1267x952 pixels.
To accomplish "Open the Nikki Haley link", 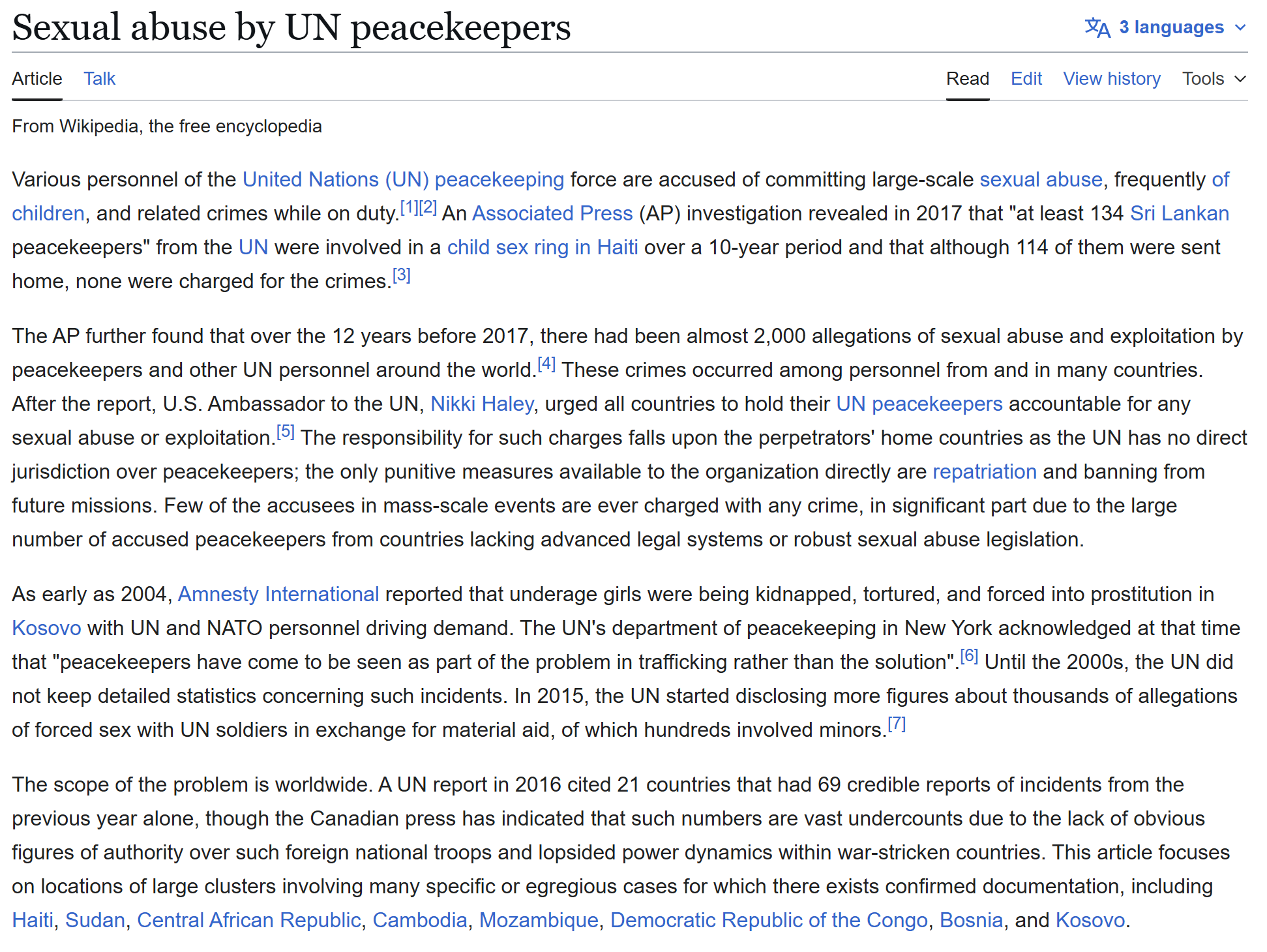I will [482, 404].
